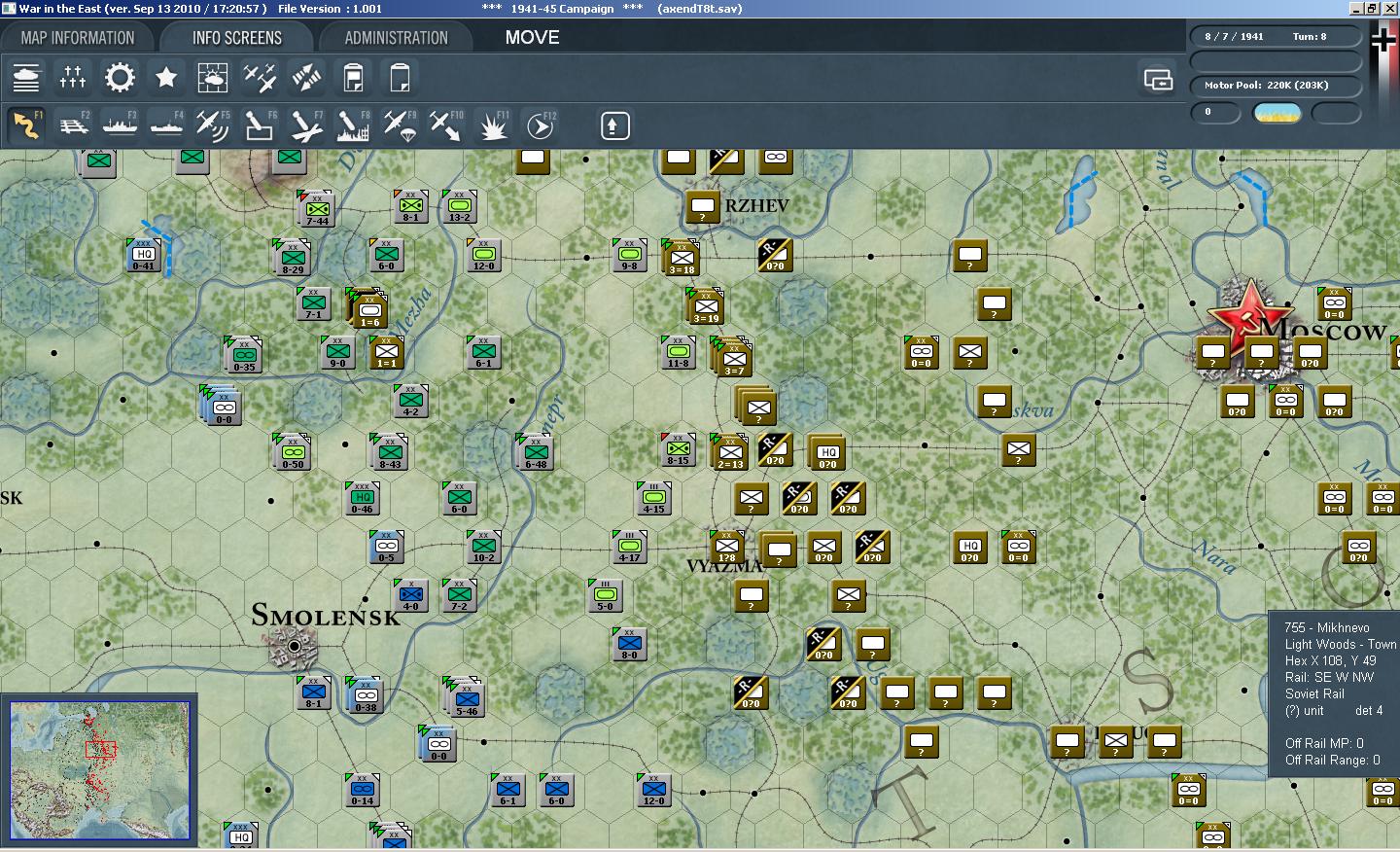Select the German 4-15 regiment counter

[x=653, y=498]
